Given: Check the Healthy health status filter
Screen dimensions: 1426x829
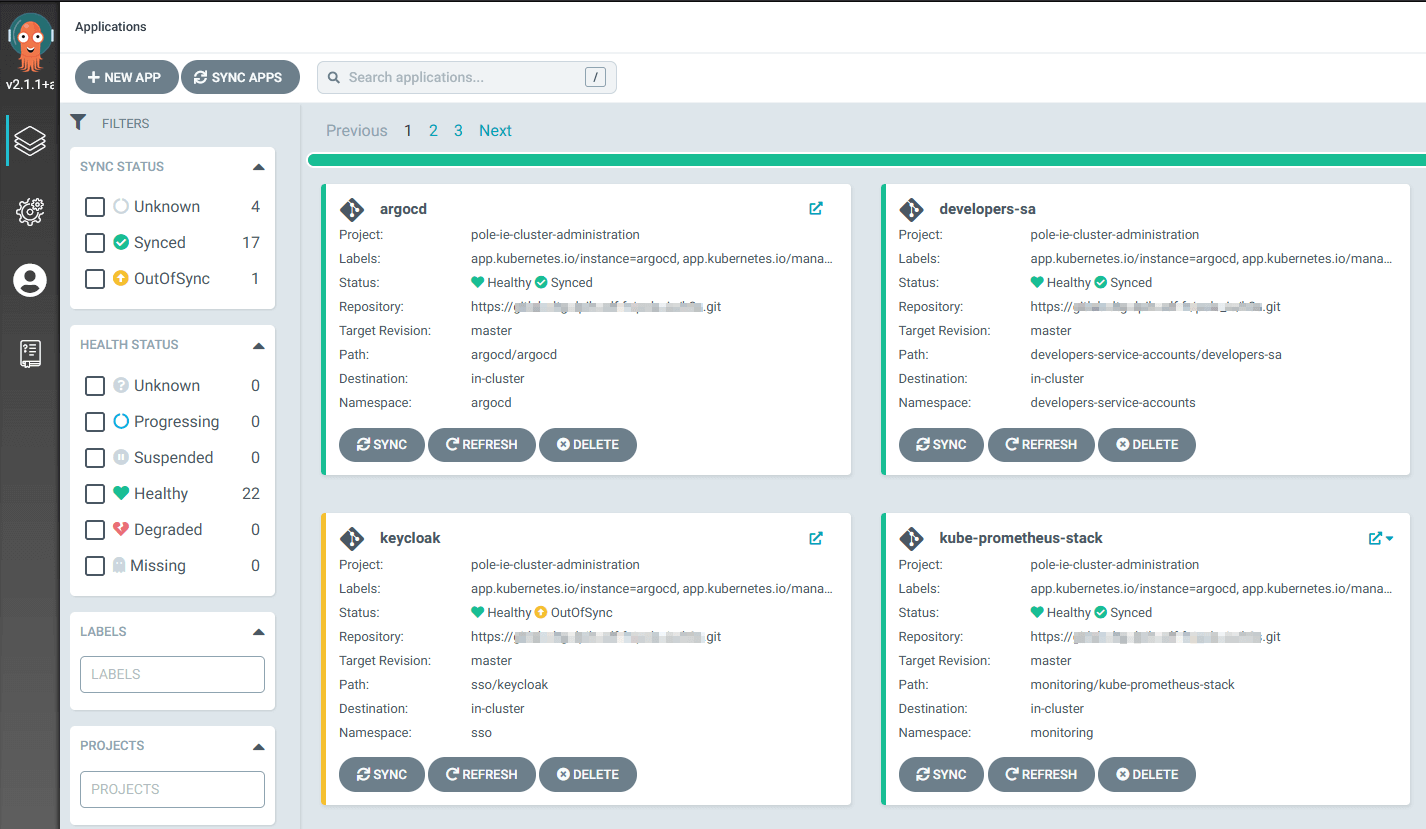Looking at the screenshot, I should pos(95,494).
